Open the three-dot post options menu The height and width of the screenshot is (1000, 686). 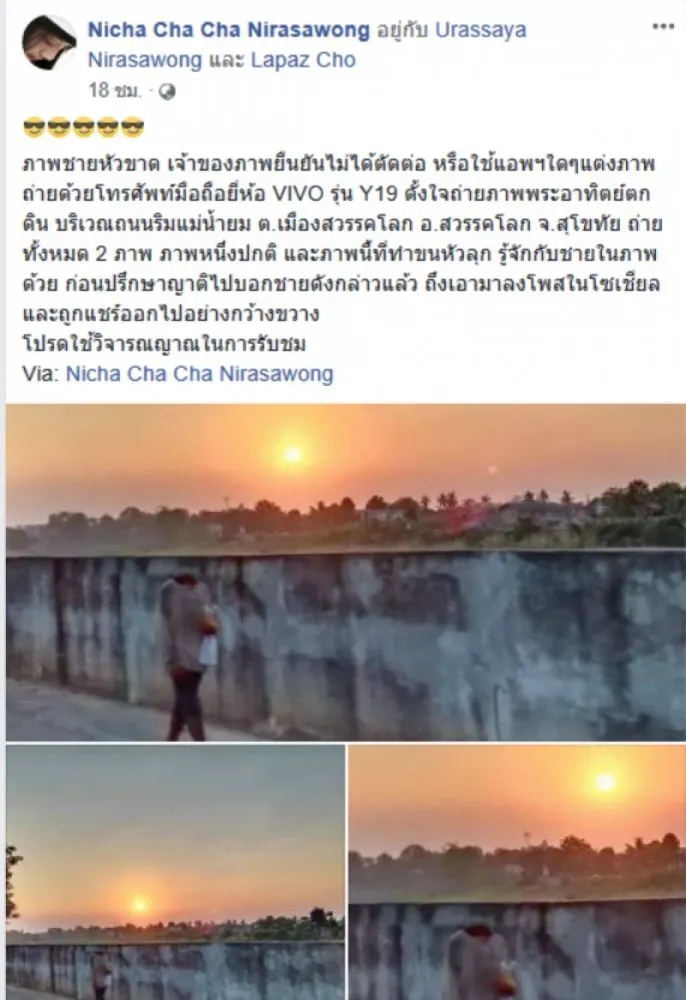click(662, 27)
